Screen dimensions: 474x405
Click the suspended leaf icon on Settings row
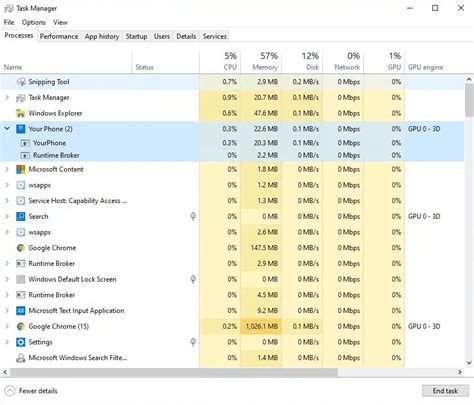[193, 342]
